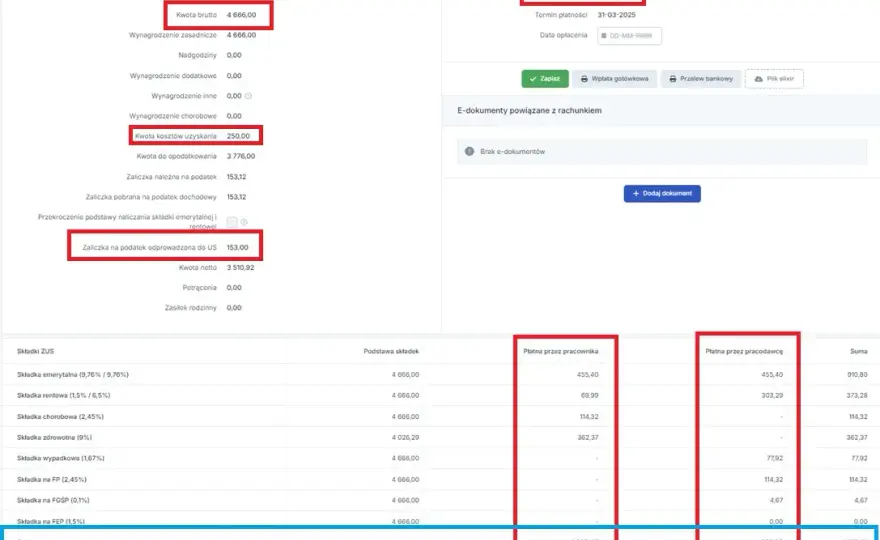Add a document with Dodaj dokument

[x=662, y=194]
